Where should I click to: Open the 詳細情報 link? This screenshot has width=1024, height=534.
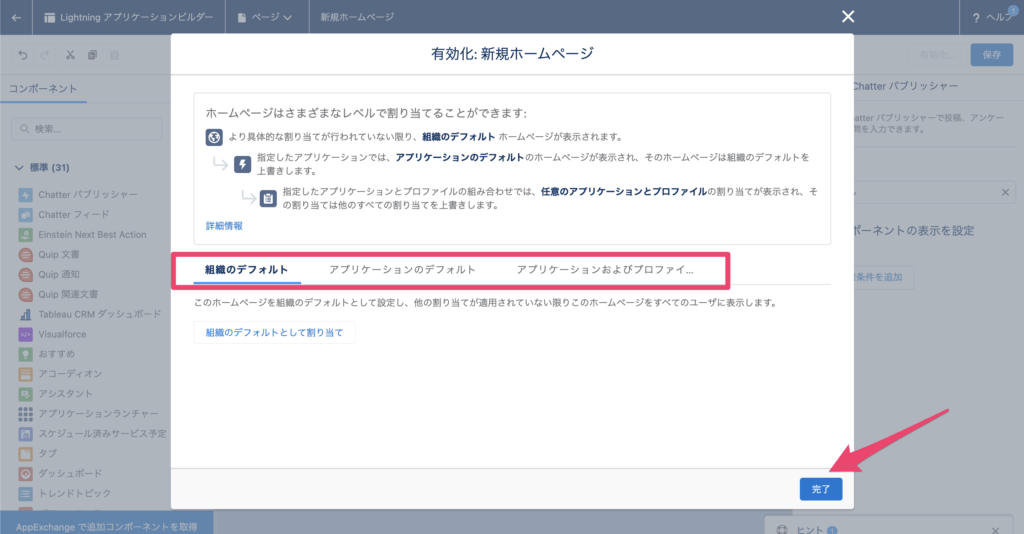224,226
